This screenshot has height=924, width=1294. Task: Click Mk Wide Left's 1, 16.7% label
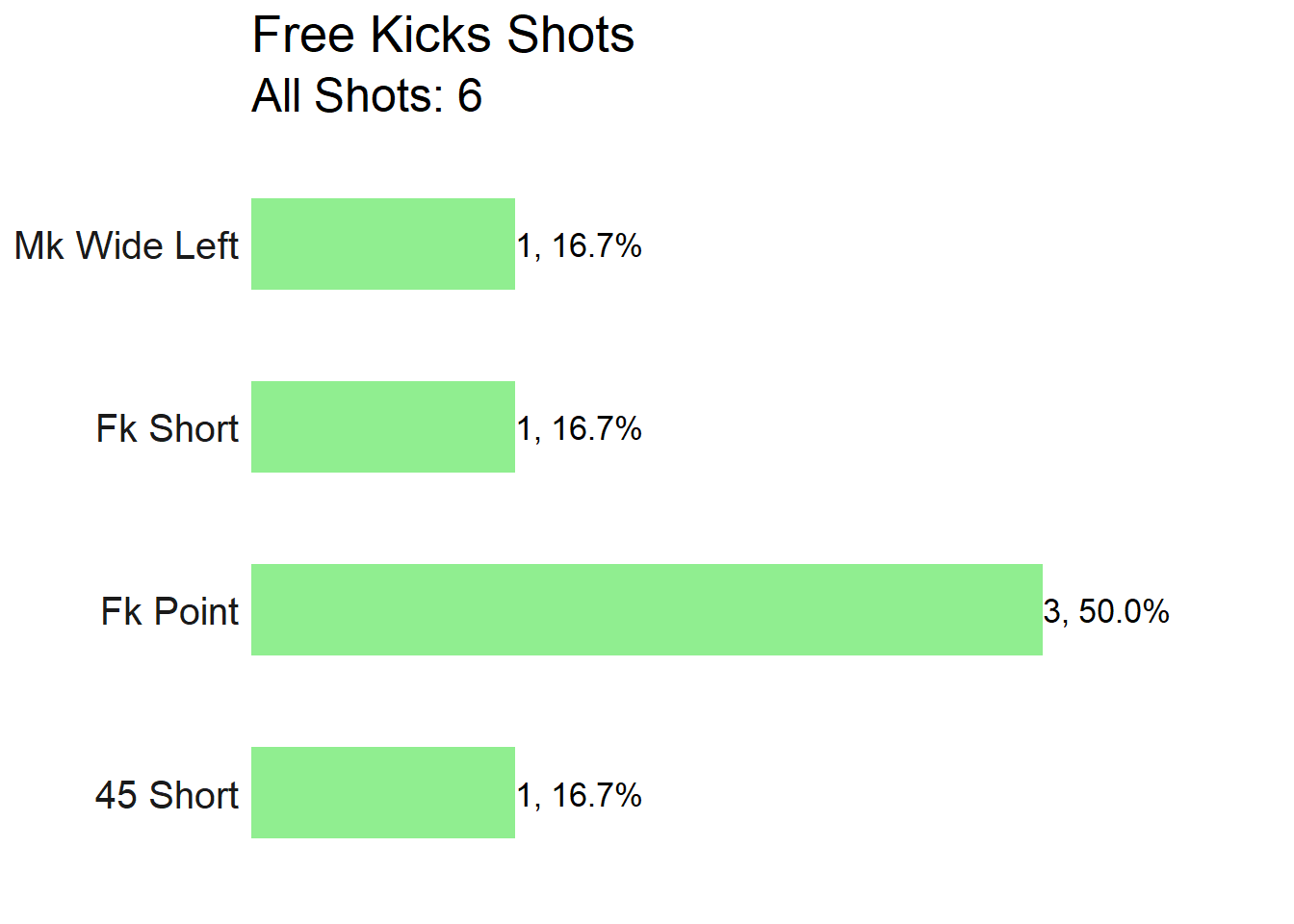tap(580, 245)
